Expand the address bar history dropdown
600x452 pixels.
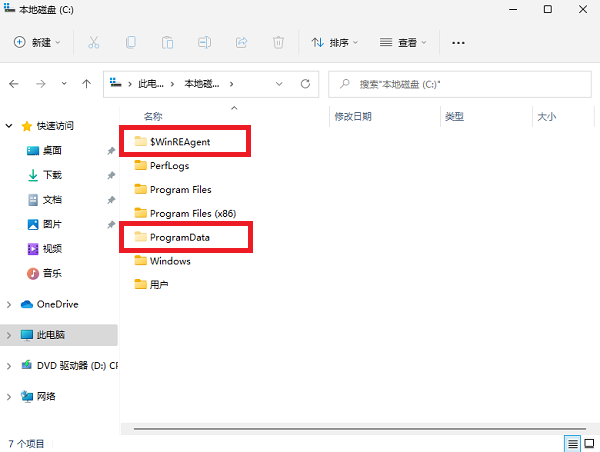[x=279, y=84]
